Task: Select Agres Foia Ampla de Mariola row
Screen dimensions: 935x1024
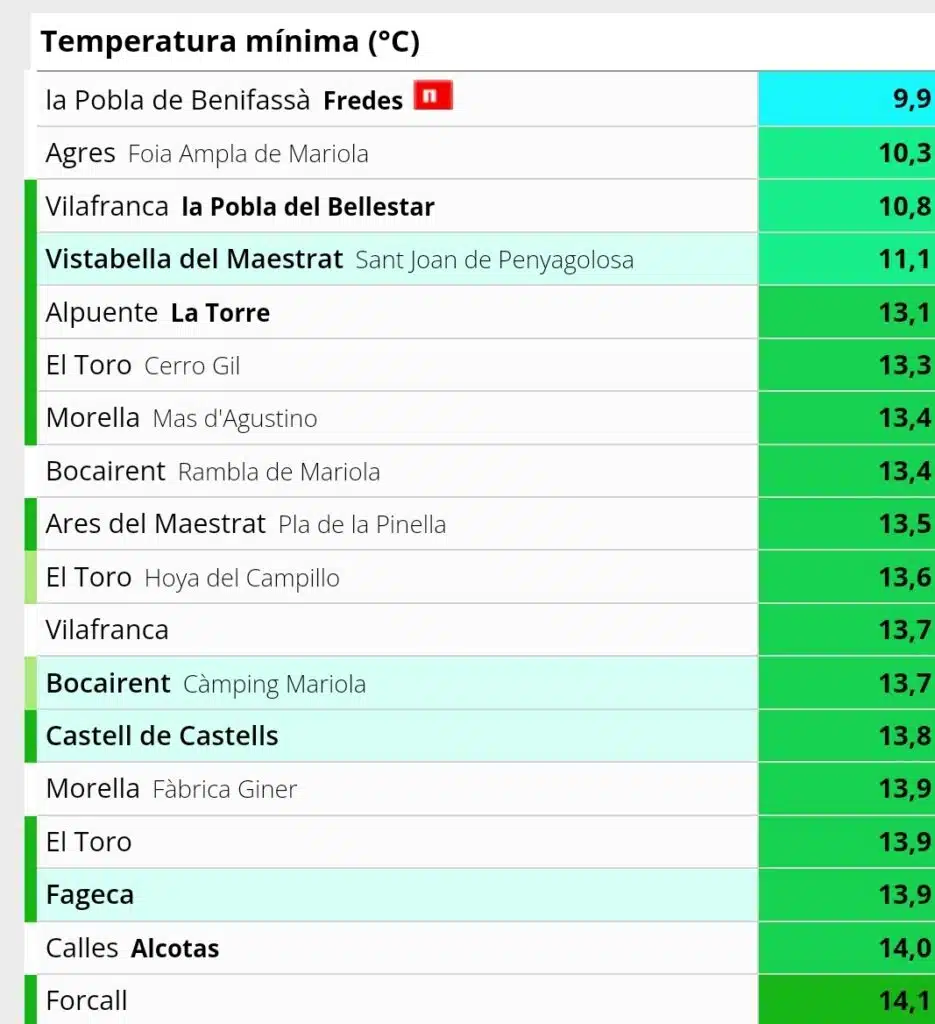Action: coord(397,153)
